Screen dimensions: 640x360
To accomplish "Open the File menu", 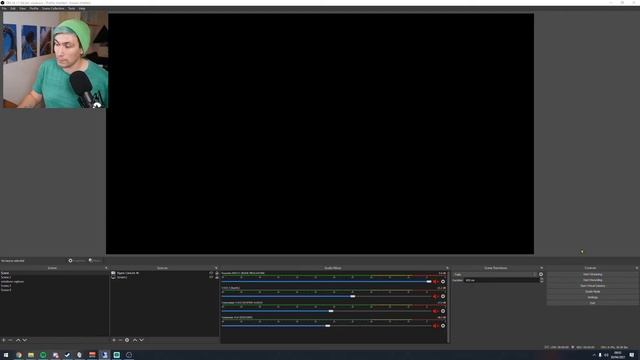I will coord(4,8).
